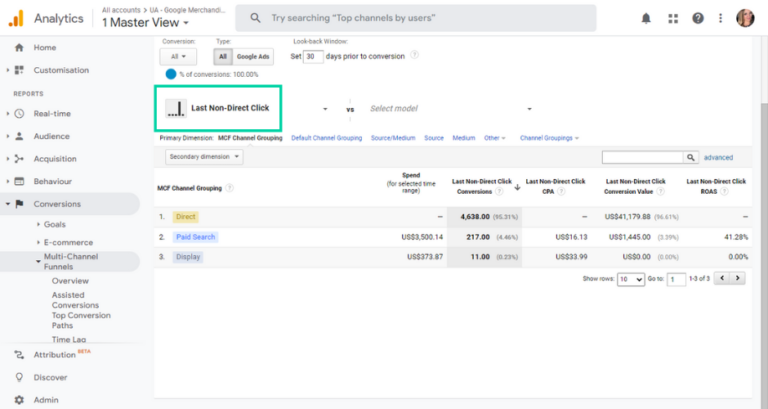Open Real-time reports
Image resolution: width=768 pixels, height=409 pixels.
[52, 114]
